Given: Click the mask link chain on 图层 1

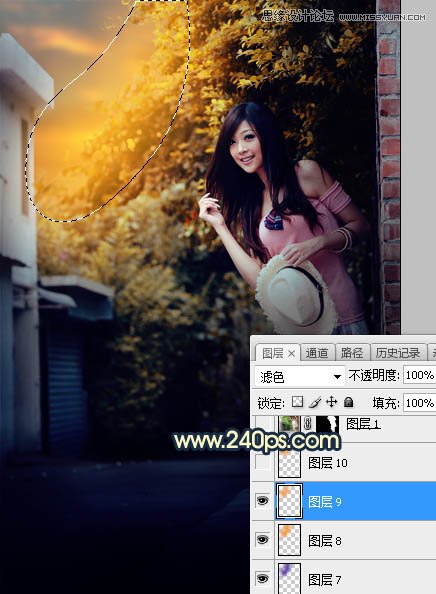Looking at the screenshot, I should click(308, 424).
